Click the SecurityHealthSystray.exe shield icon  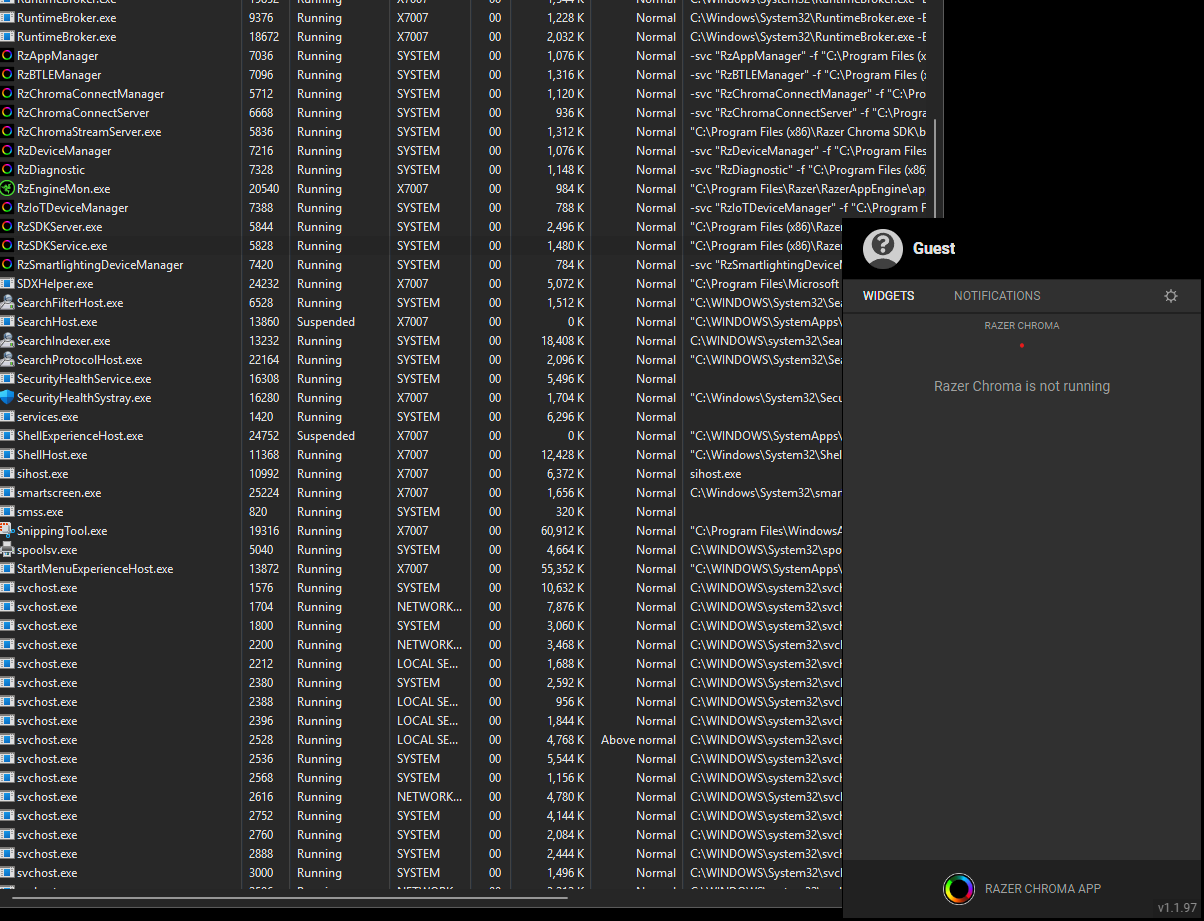tap(8, 398)
